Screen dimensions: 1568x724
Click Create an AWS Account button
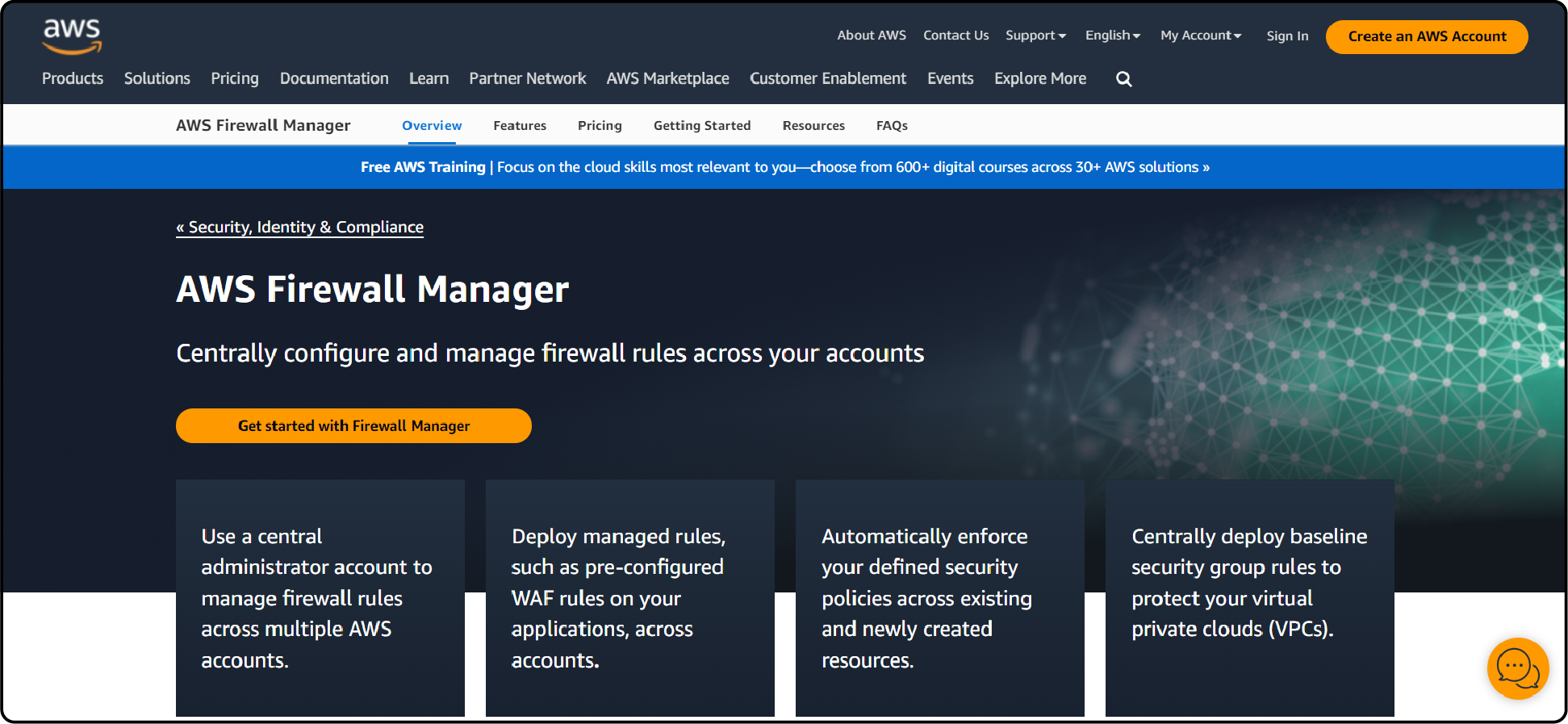click(x=1427, y=37)
